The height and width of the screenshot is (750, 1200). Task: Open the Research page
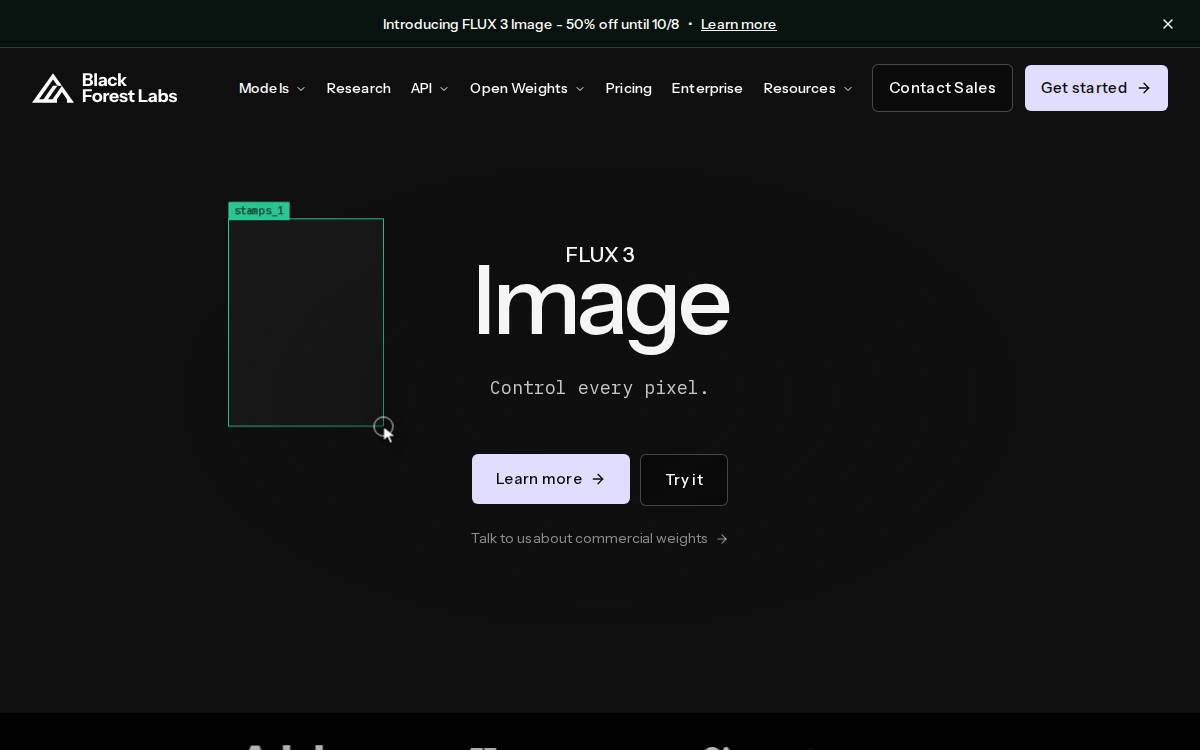(x=358, y=88)
